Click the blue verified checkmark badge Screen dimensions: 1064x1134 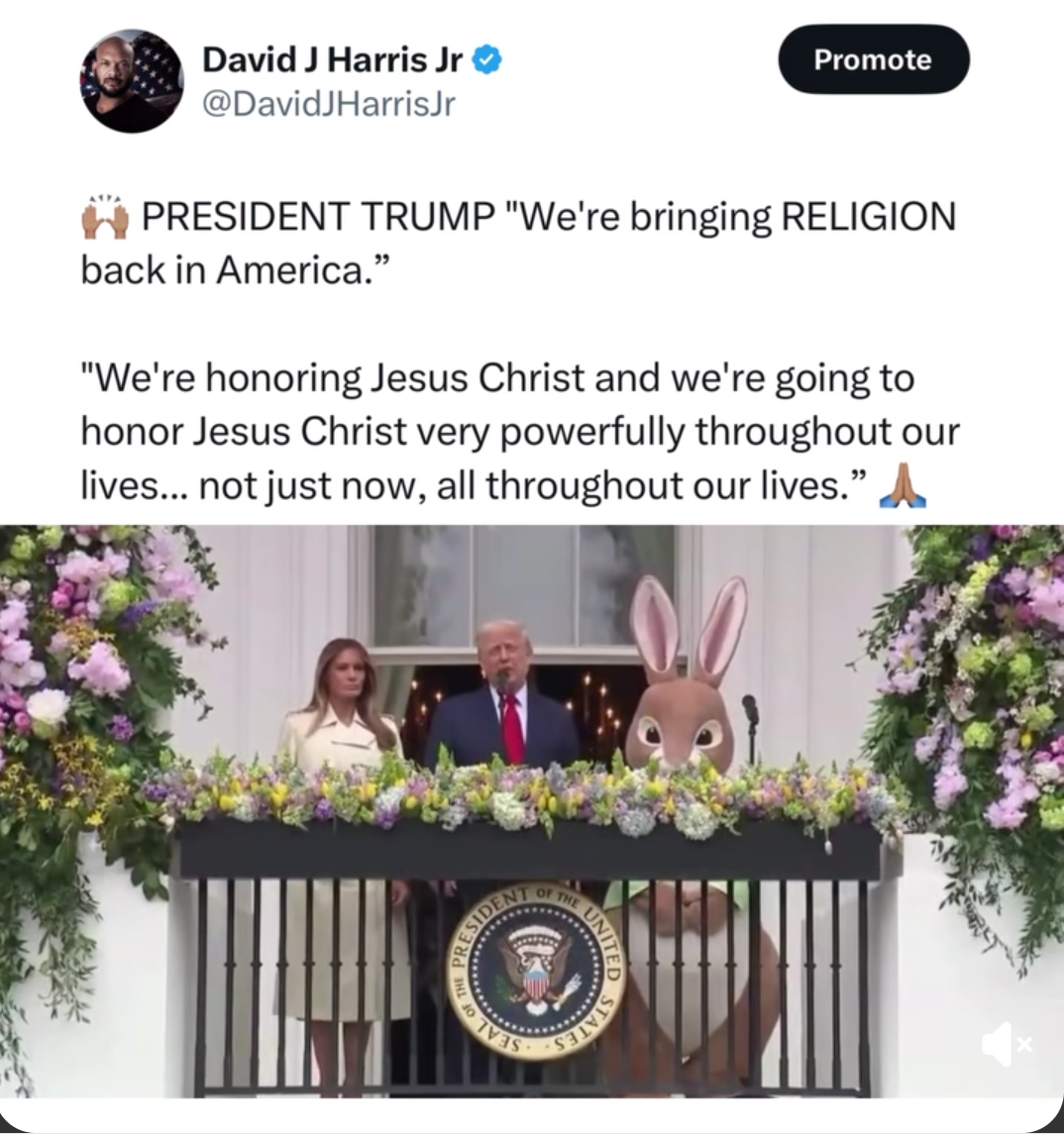(x=486, y=59)
